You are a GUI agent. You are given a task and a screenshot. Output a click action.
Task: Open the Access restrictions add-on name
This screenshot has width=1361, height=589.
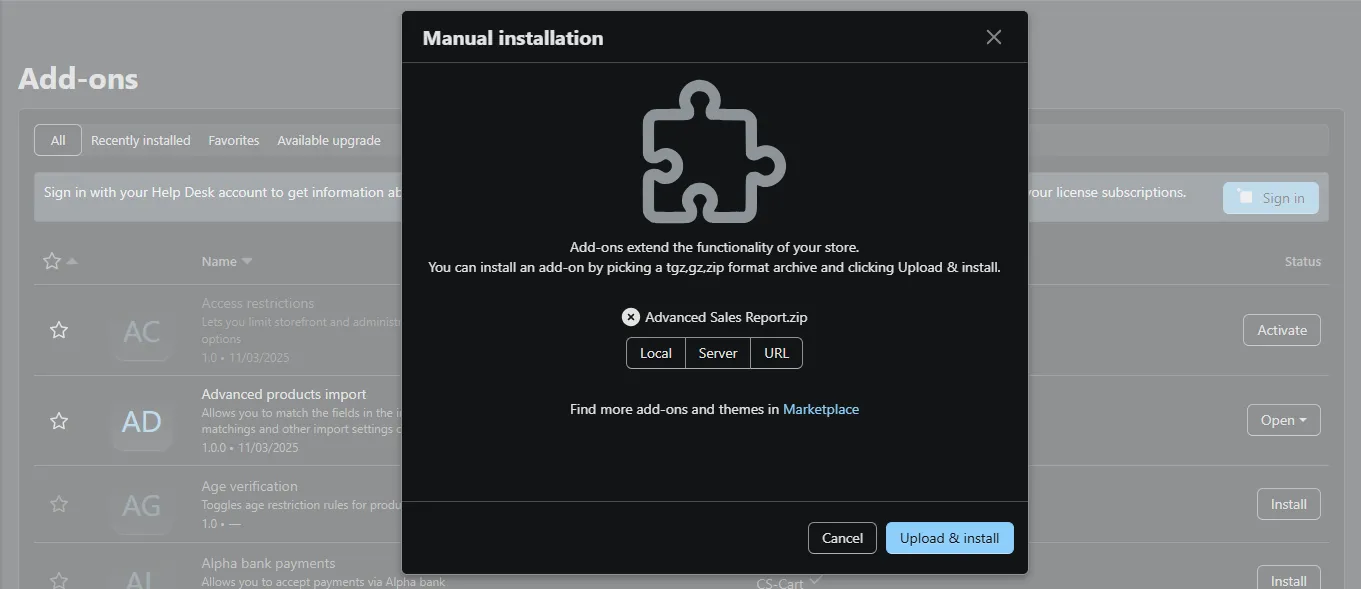(x=258, y=303)
